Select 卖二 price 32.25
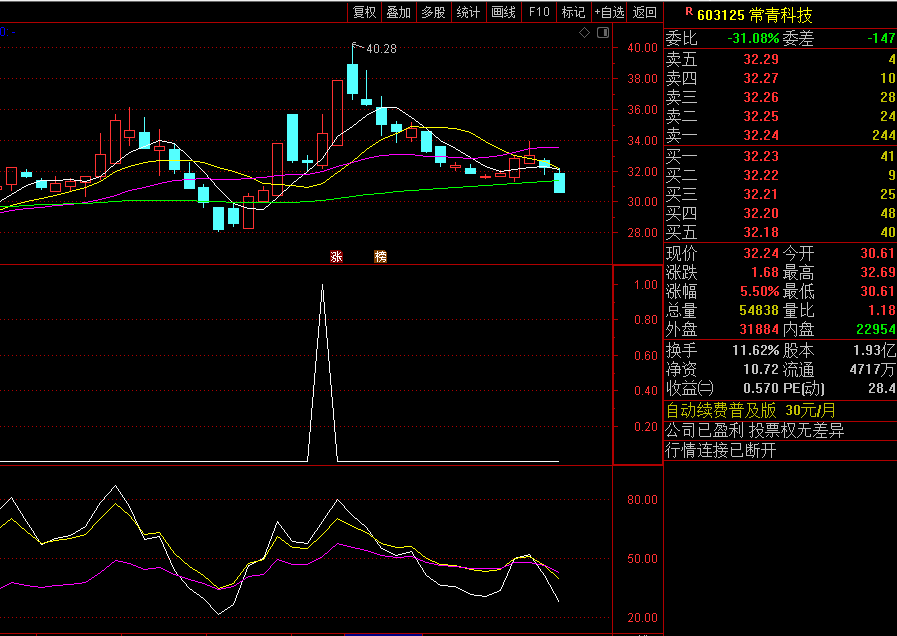 pos(761,116)
